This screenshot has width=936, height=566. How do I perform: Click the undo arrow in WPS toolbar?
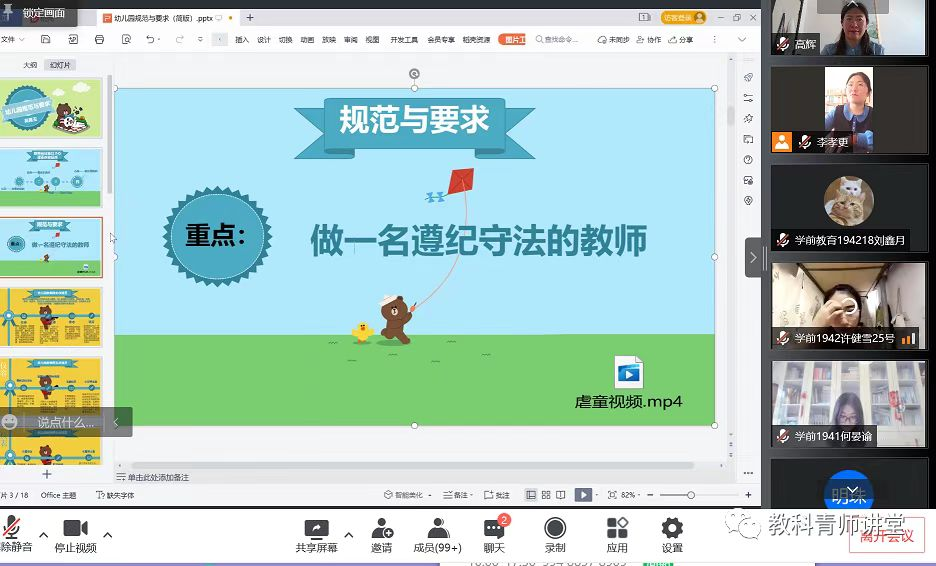click(151, 40)
